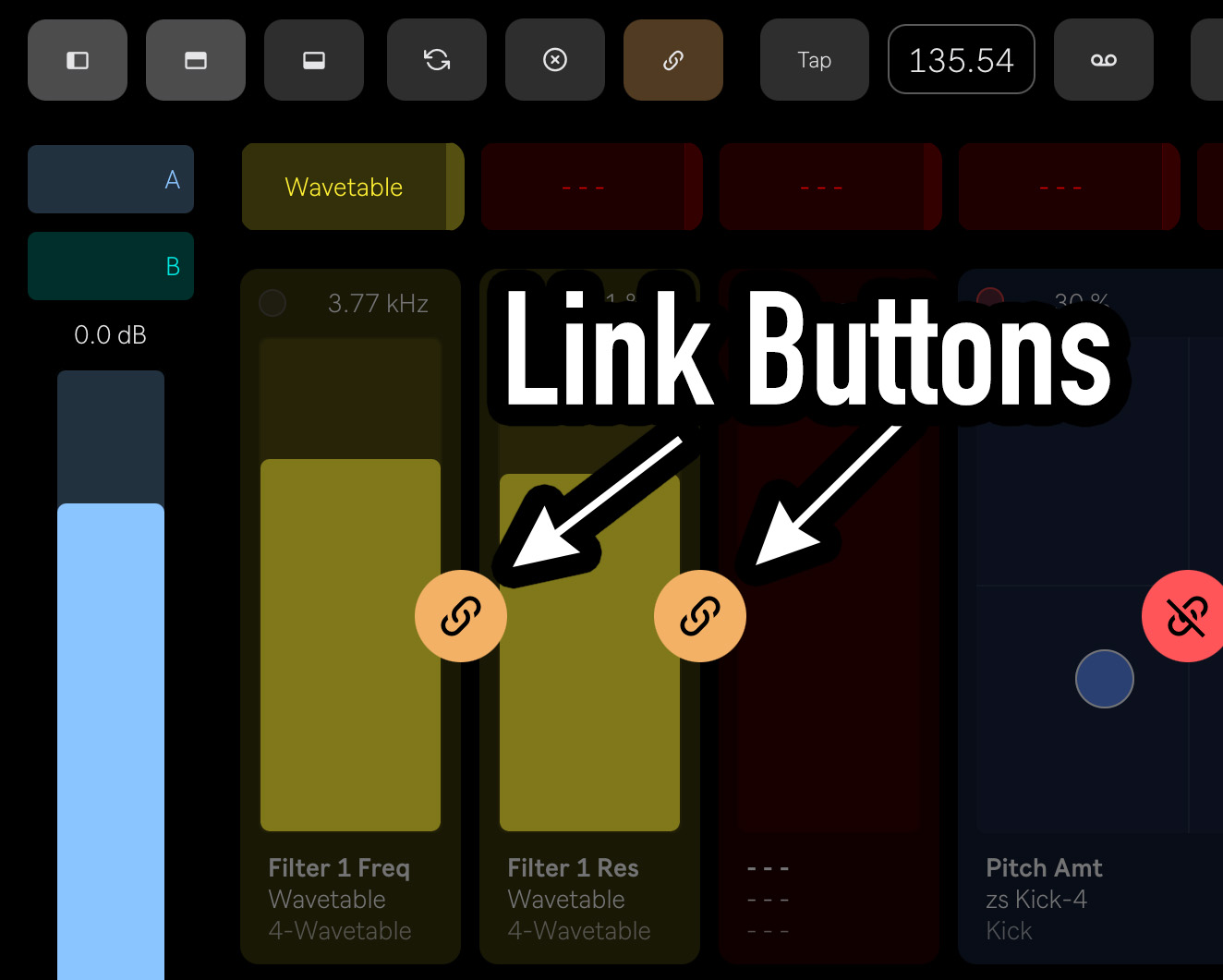Click the blue master volume fader

[x=111, y=675]
